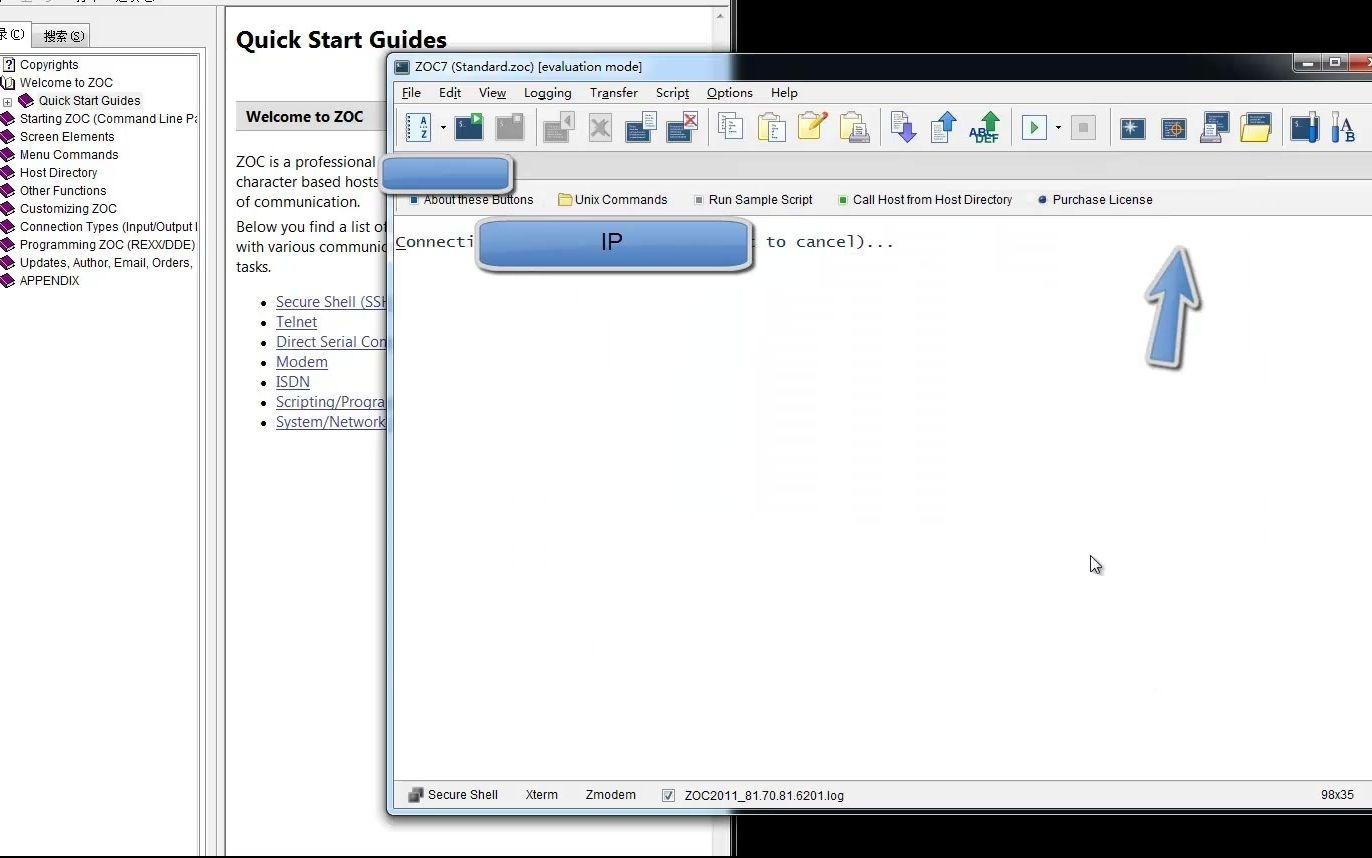Image resolution: width=1372 pixels, height=858 pixels.
Task: Click the copy documents icon in ZOC toolbar
Action: tap(731, 127)
